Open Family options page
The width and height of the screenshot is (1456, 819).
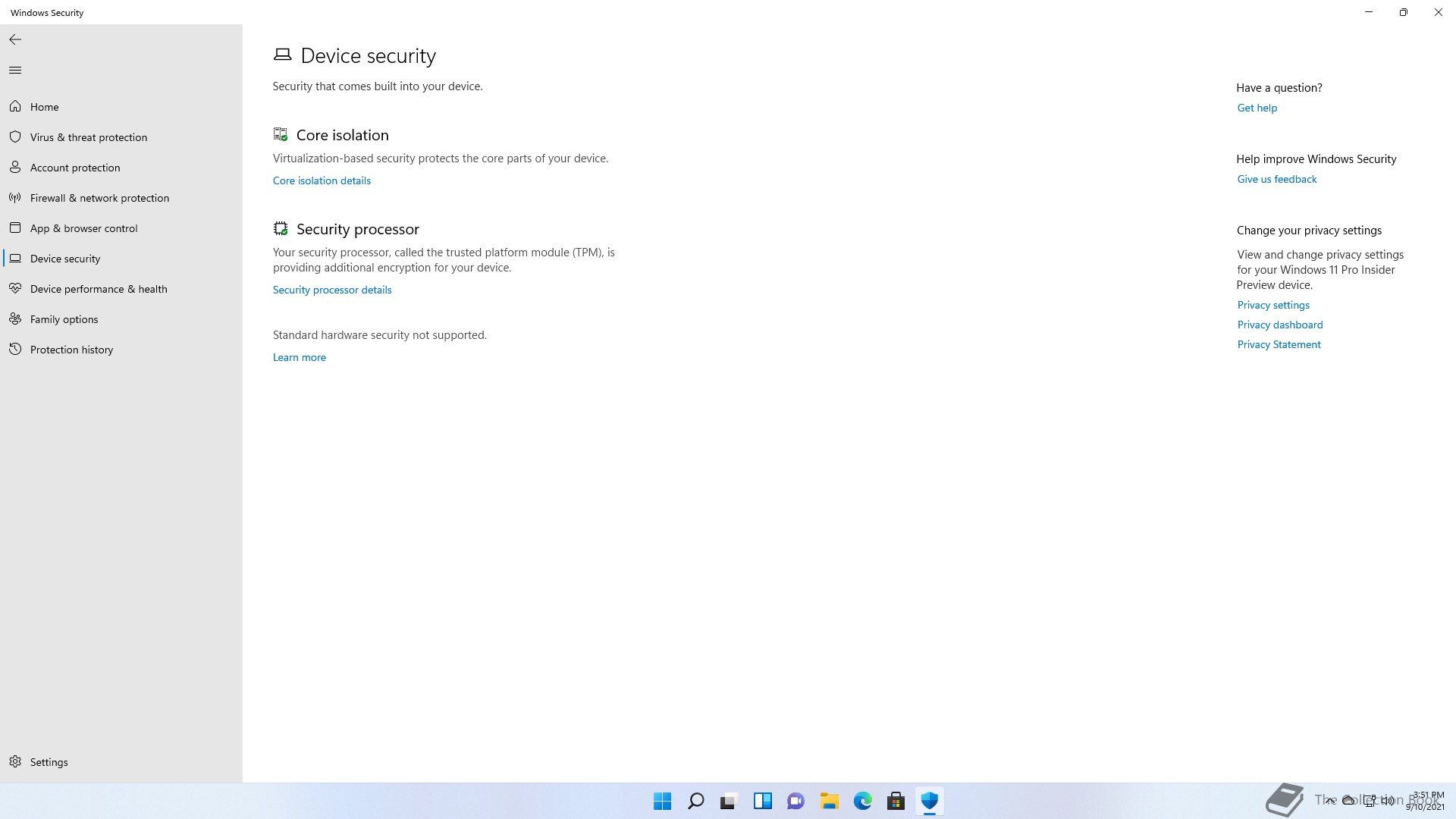point(121,319)
